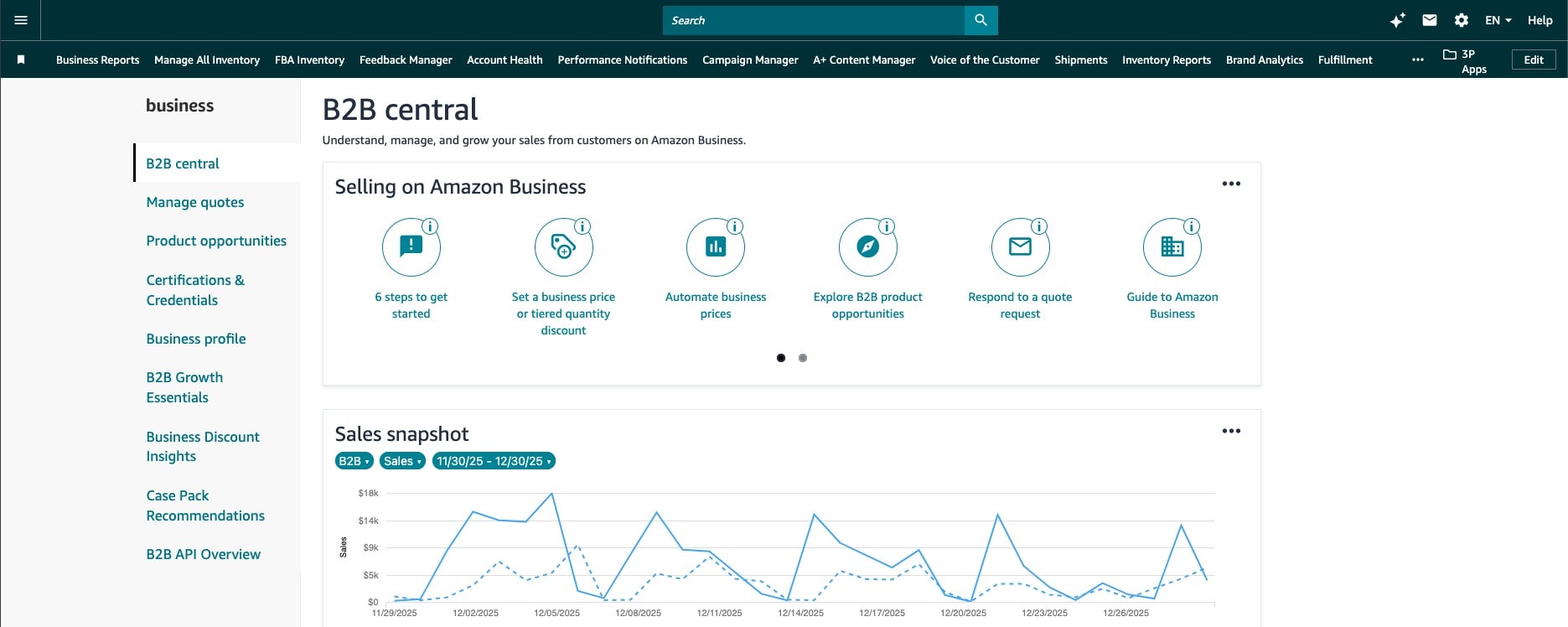1568x627 pixels.
Task: Show info for Guide to Amazon Business
Action: [1192, 226]
